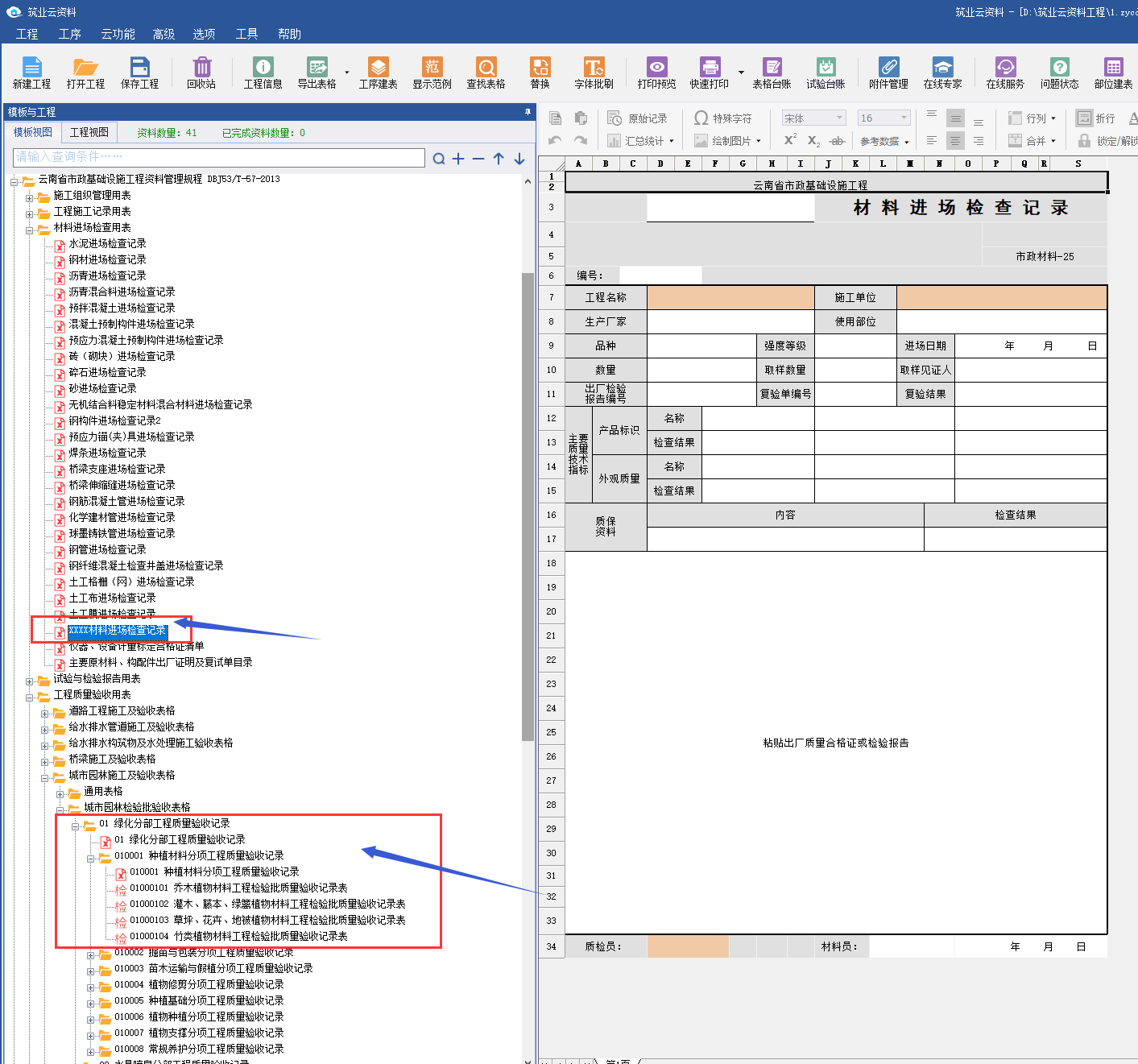Focus the template search input field
This screenshot has width=1138, height=1064.
tap(219, 157)
